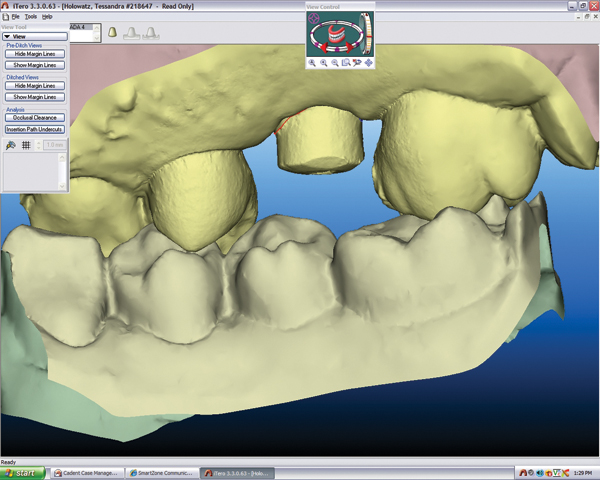The image size is (600, 480).
Task: Click the reset view icon with red flag
Action: click(x=357, y=62)
